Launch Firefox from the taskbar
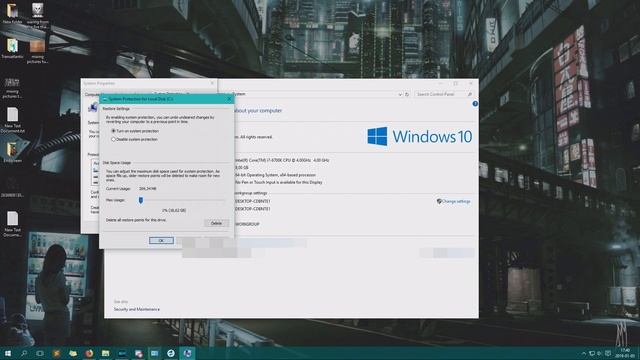 [x=89, y=353]
